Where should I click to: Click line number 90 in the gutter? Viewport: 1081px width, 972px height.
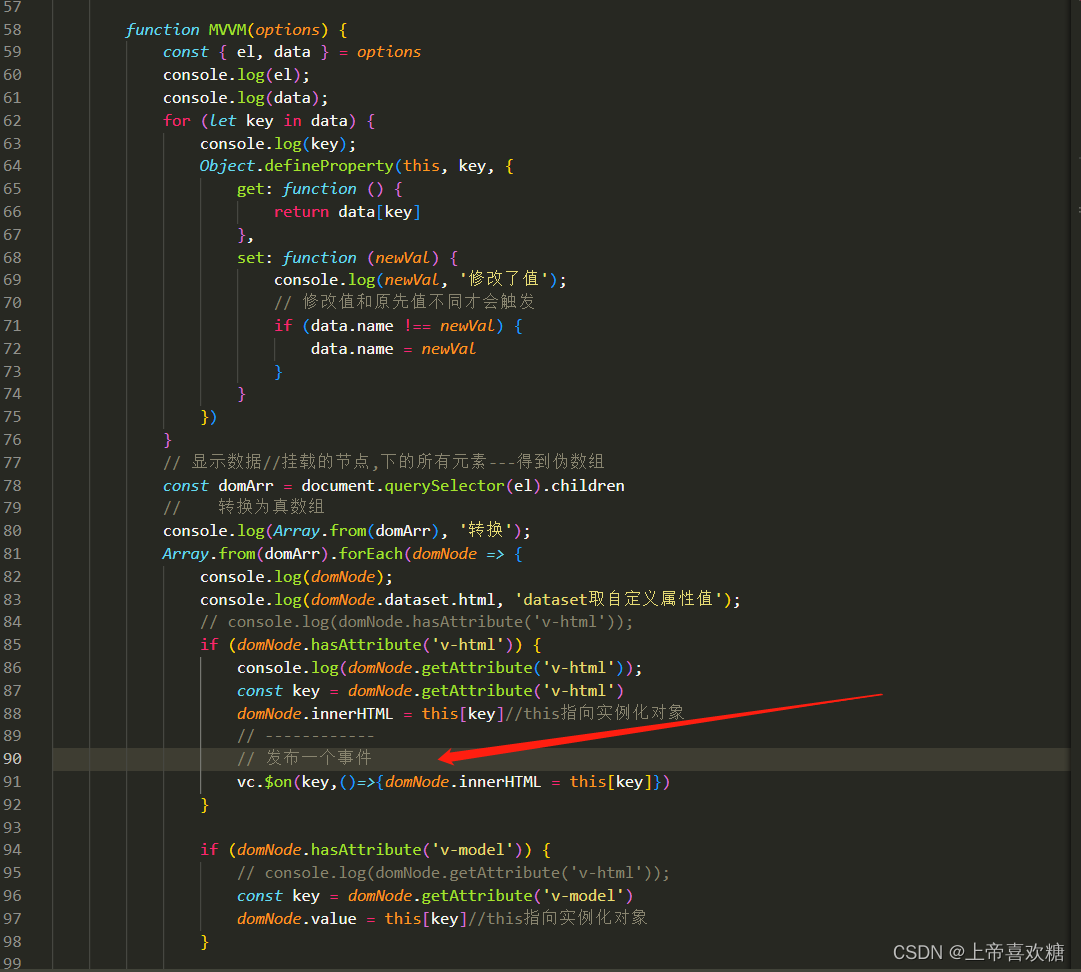click(12, 759)
